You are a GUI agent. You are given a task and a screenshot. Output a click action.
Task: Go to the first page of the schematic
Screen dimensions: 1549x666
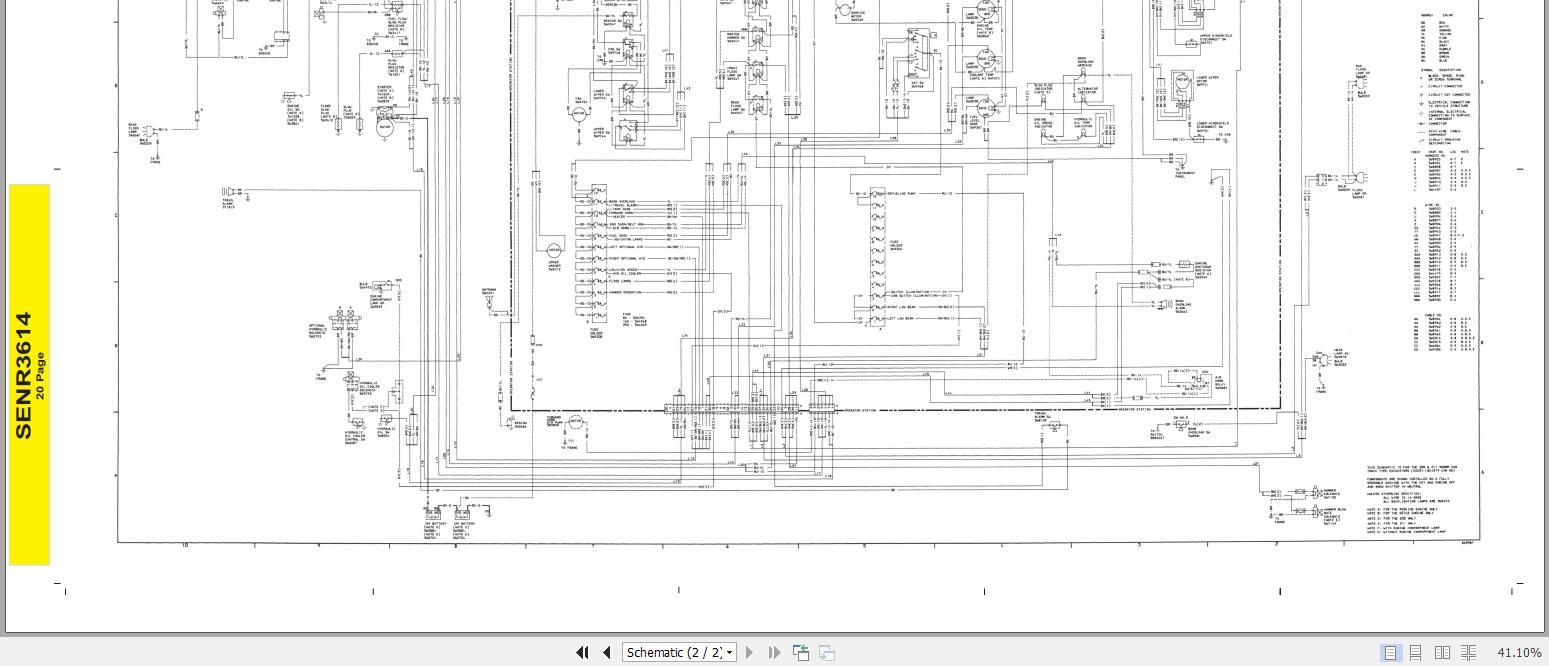[582, 652]
